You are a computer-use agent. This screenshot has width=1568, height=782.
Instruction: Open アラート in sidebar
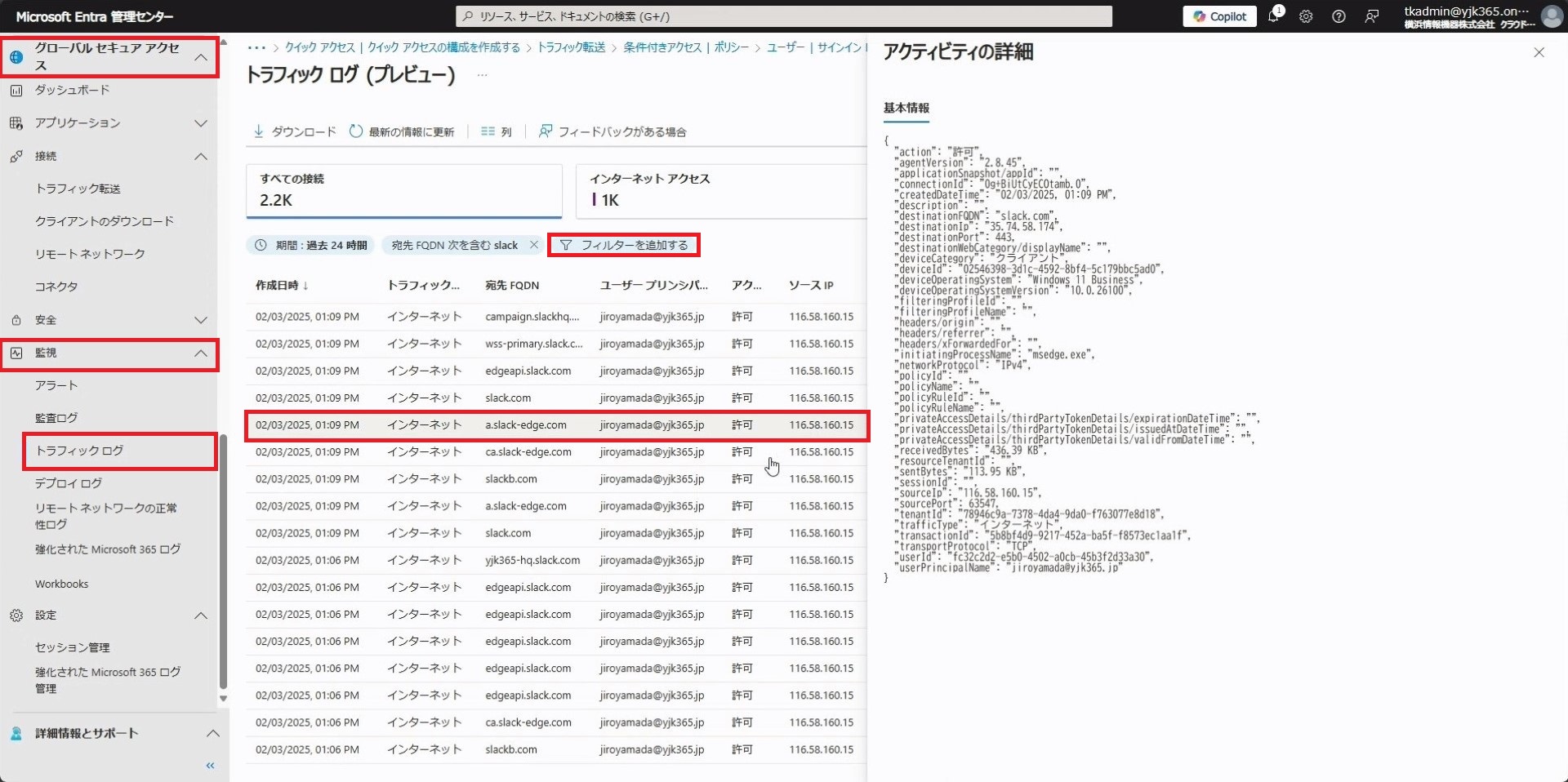(x=56, y=385)
